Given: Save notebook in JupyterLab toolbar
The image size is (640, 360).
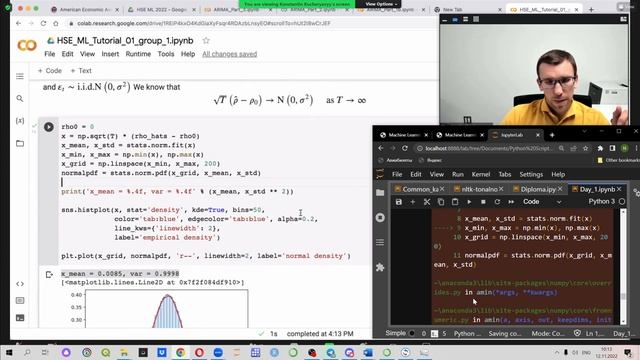Looking at the screenshot, I should 399,202.
